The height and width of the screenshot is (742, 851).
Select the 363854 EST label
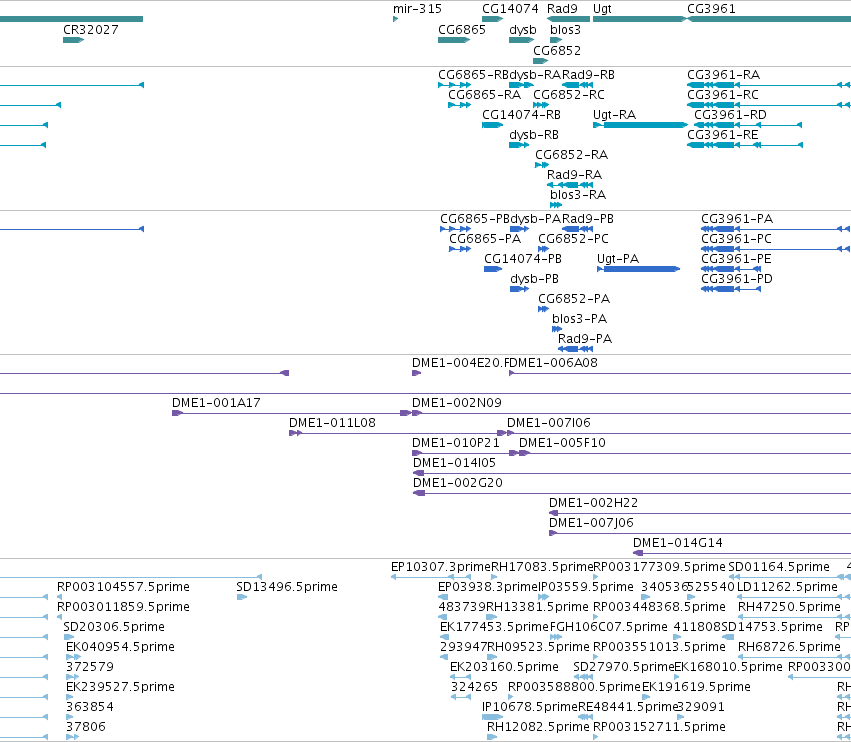click(x=90, y=707)
